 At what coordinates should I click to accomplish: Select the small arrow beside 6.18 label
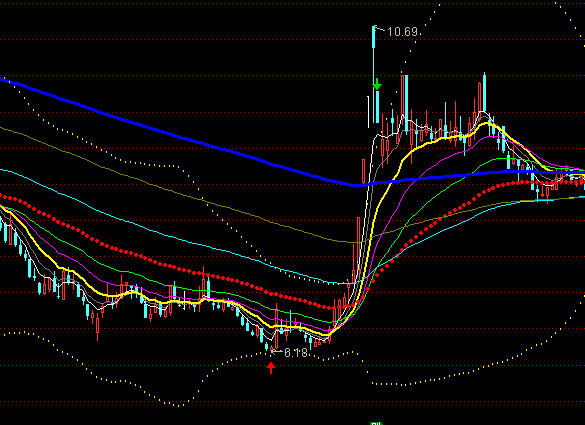pos(276,351)
